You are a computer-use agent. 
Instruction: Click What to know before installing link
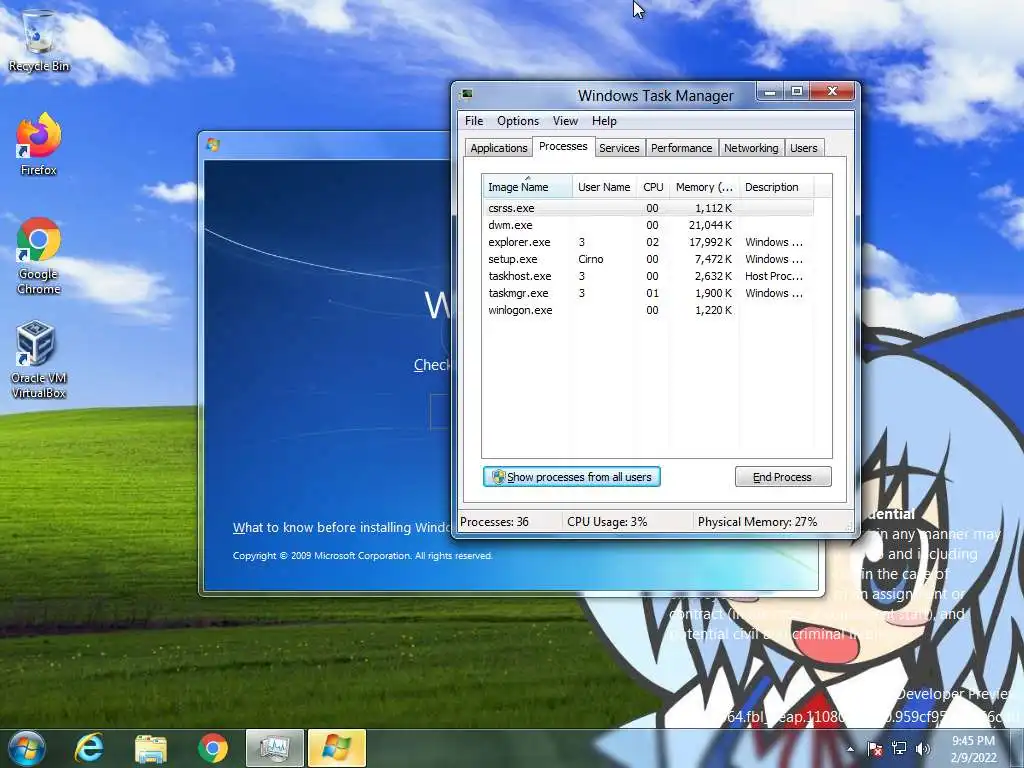coord(342,528)
